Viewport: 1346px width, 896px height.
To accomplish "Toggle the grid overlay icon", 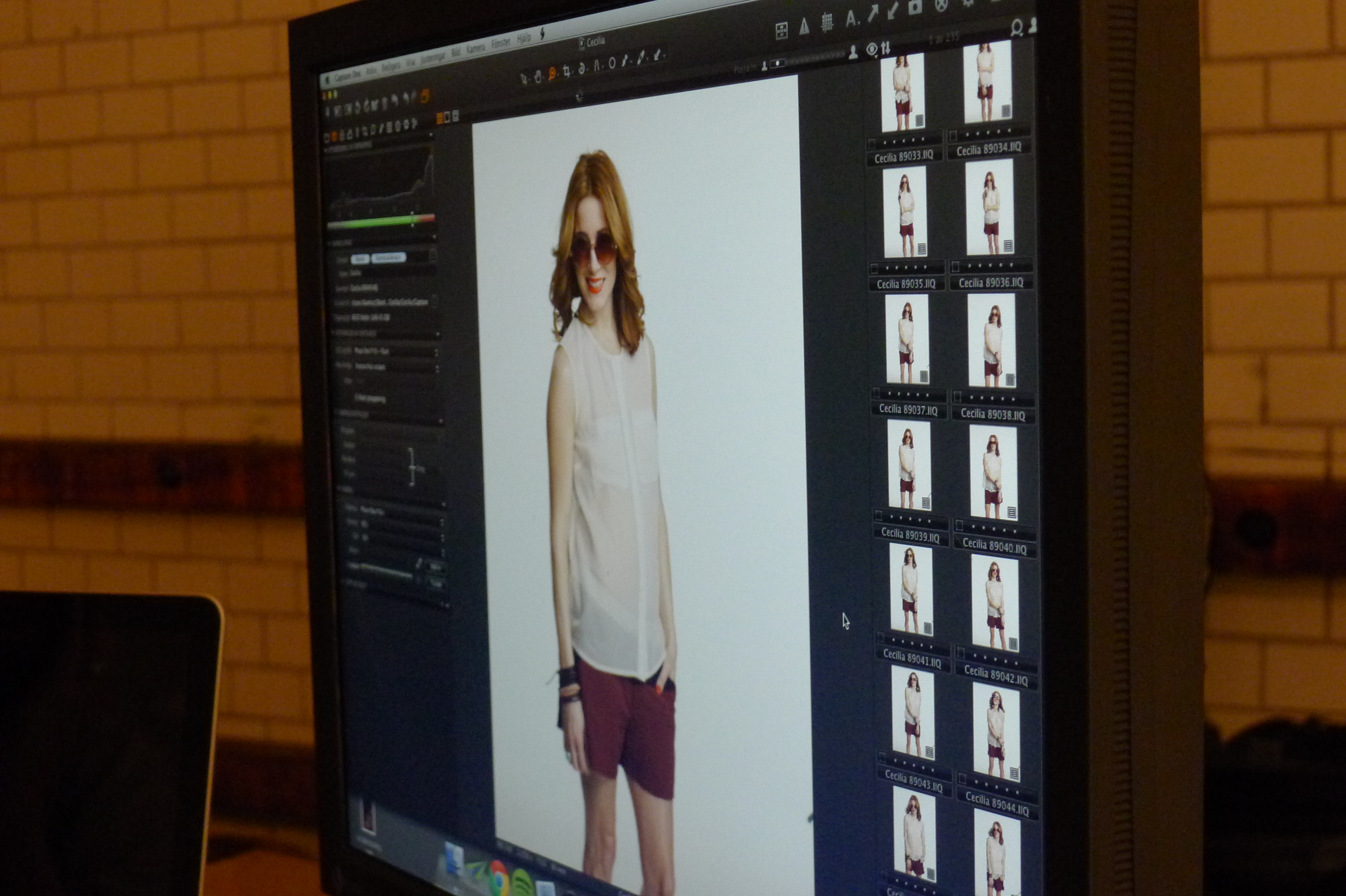I will pos(828,22).
